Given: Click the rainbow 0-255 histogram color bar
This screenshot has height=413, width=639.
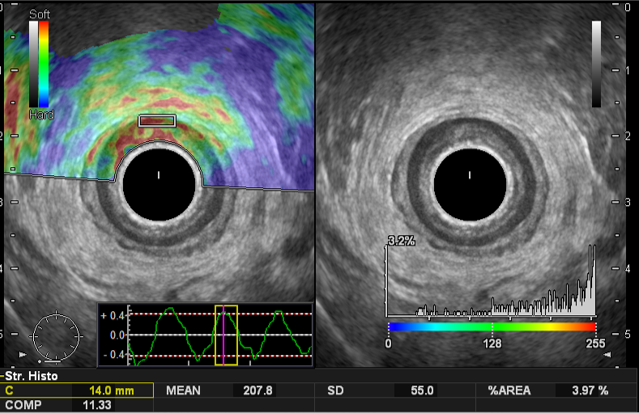Looking at the screenshot, I should 490,327.
